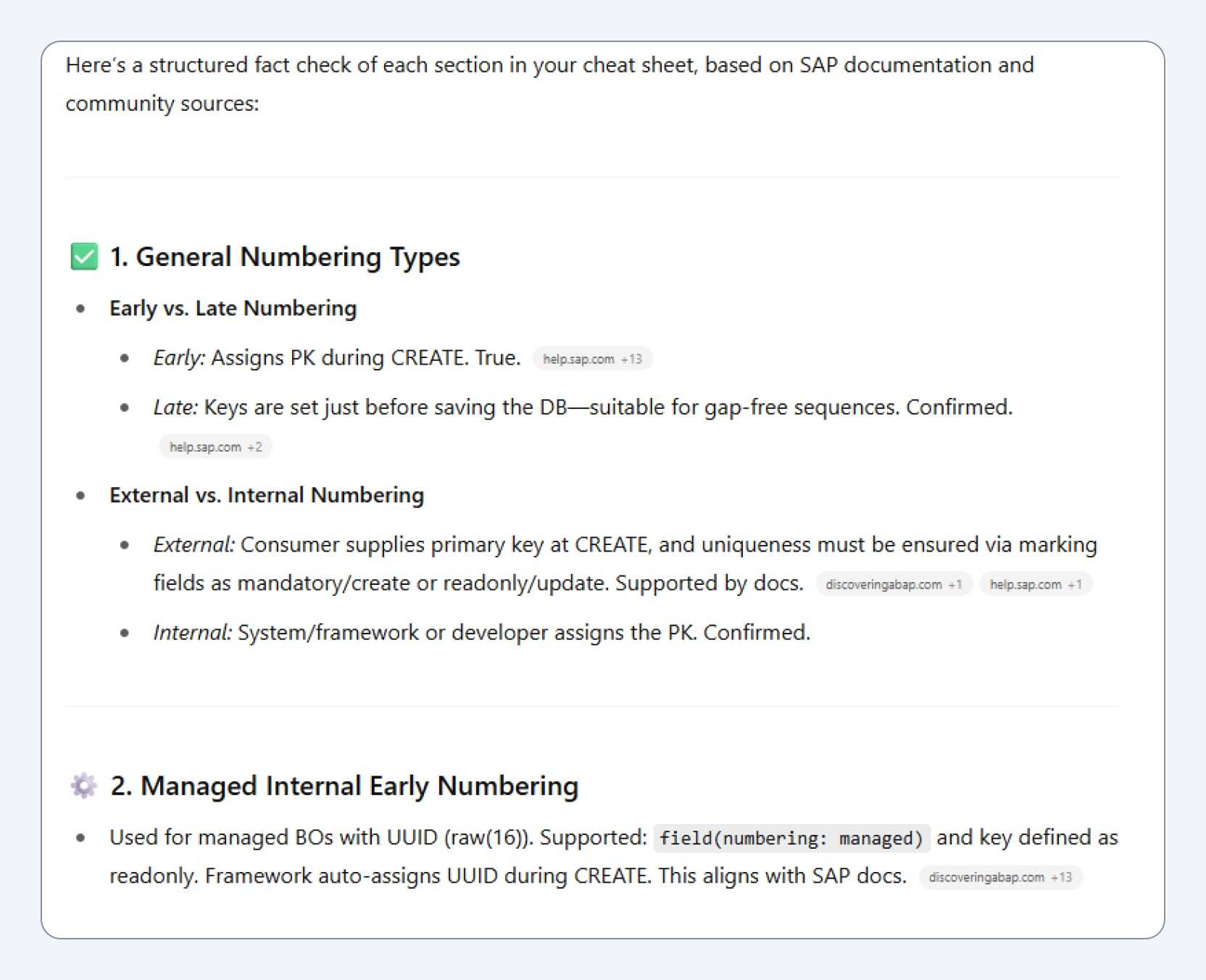Open the discoveringabap.com +13 citation chip
This screenshot has height=980, width=1206.
click(x=1000, y=877)
